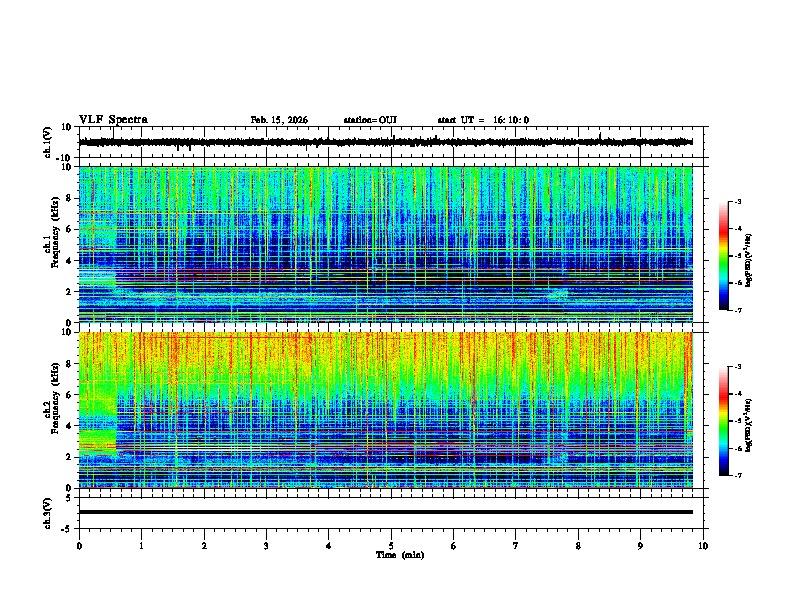Click time axis tick label "3"
Screen dimensions: 792x612
[x=266, y=546]
